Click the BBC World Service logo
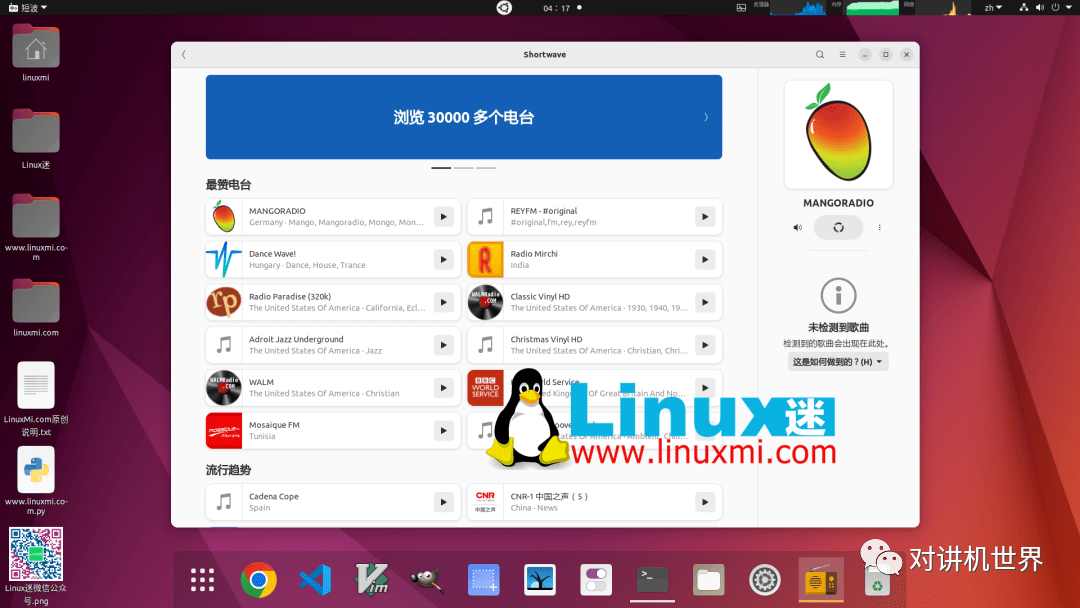 [x=485, y=388]
